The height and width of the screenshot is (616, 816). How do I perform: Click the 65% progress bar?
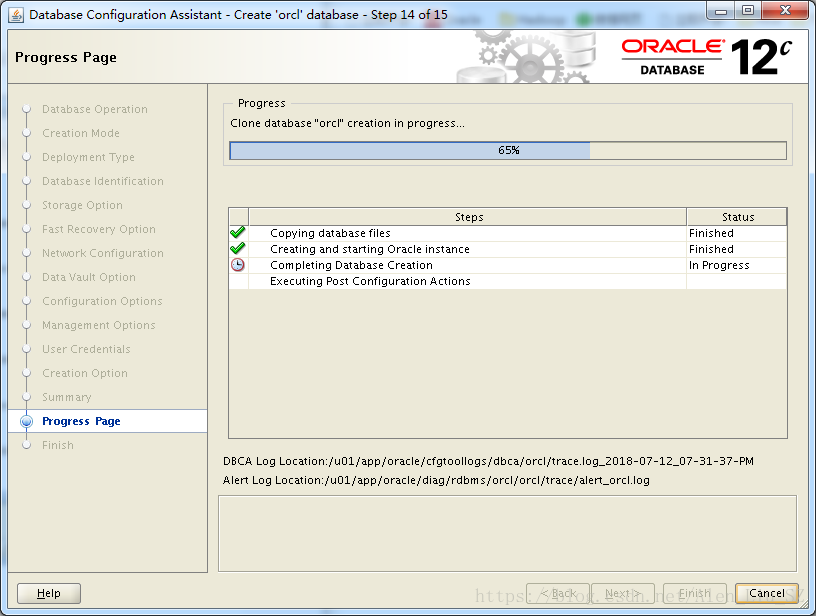point(508,150)
